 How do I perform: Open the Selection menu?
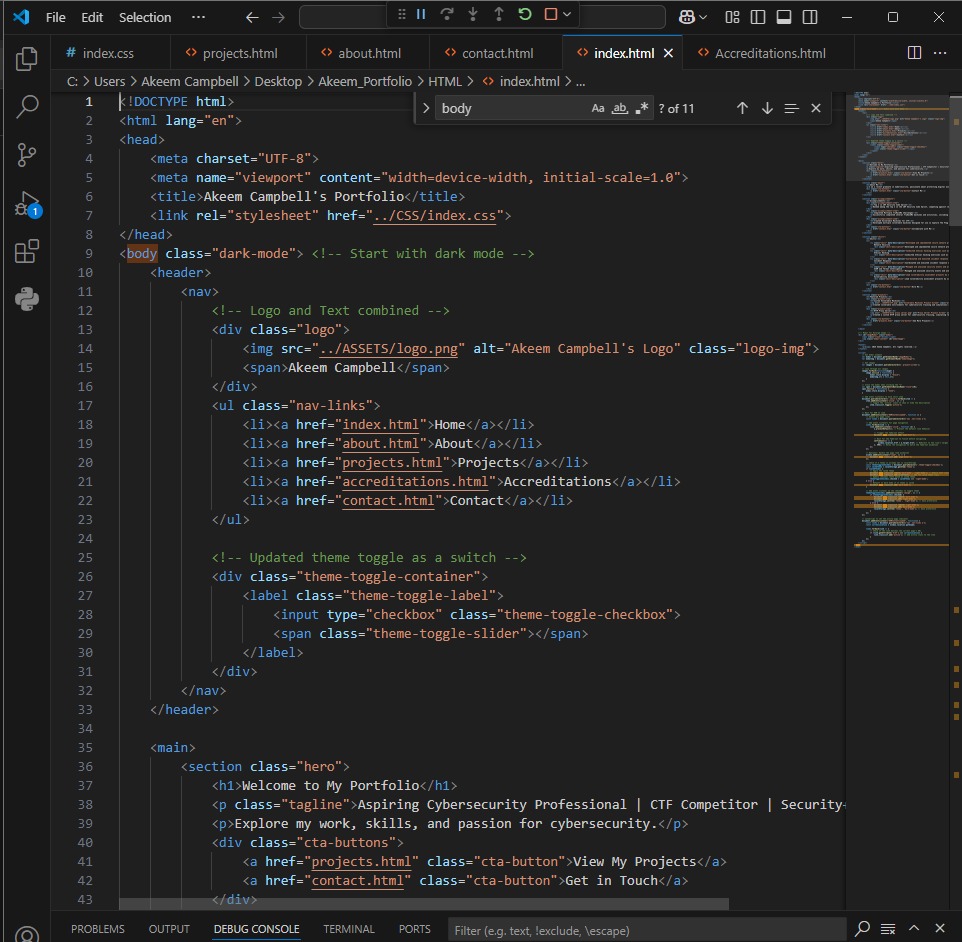[x=145, y=17]
